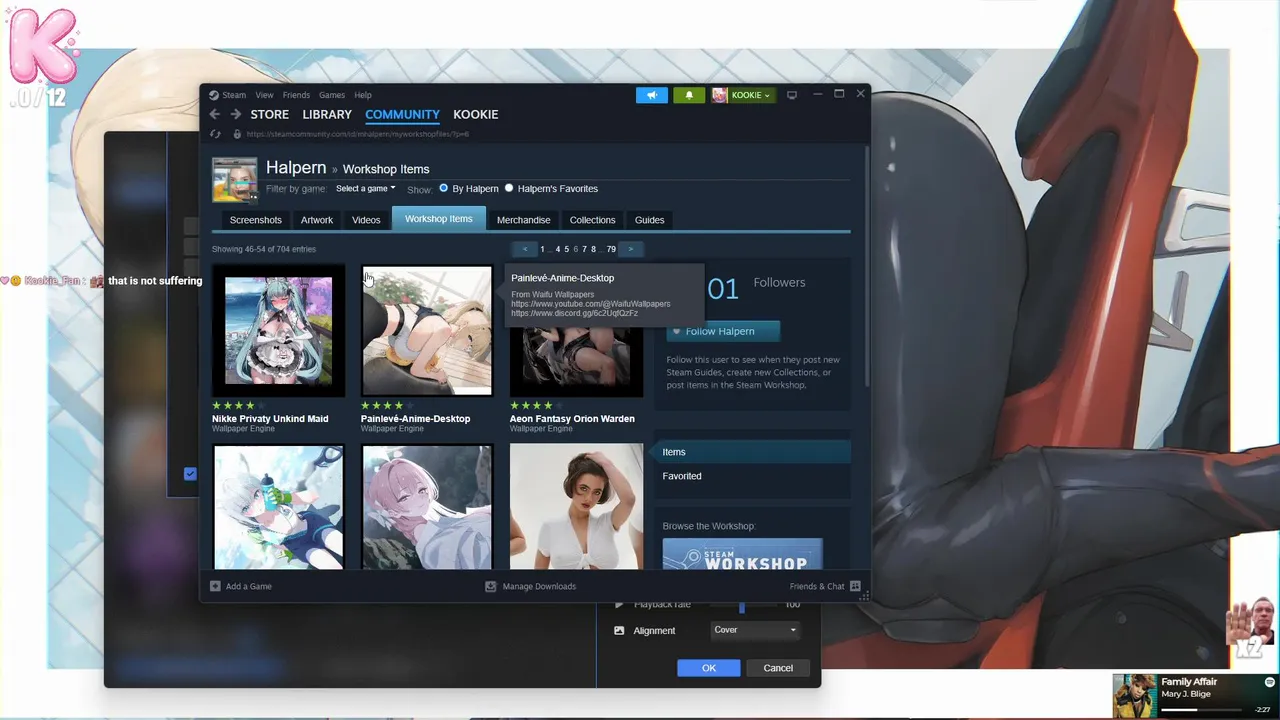Screen dimensions: 1280x720
Task: Click Halpern's profile avatar
Action: pos(234,179)
